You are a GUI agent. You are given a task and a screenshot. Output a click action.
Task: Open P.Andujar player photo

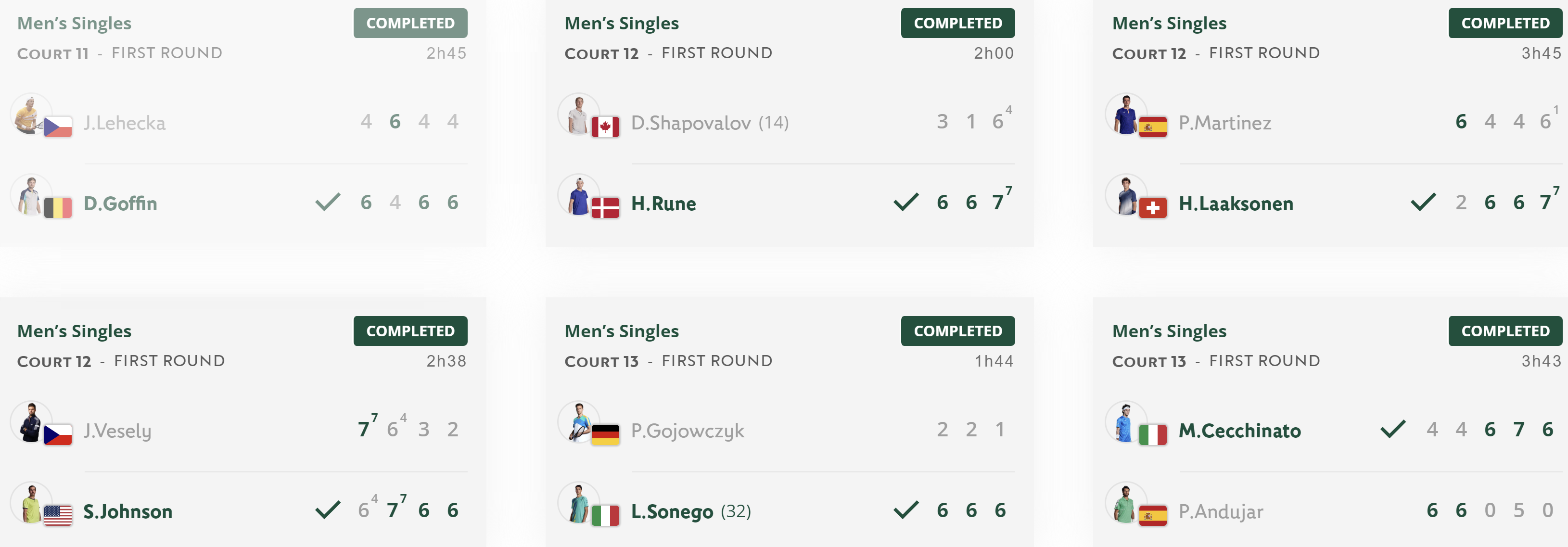[1126, 503]
